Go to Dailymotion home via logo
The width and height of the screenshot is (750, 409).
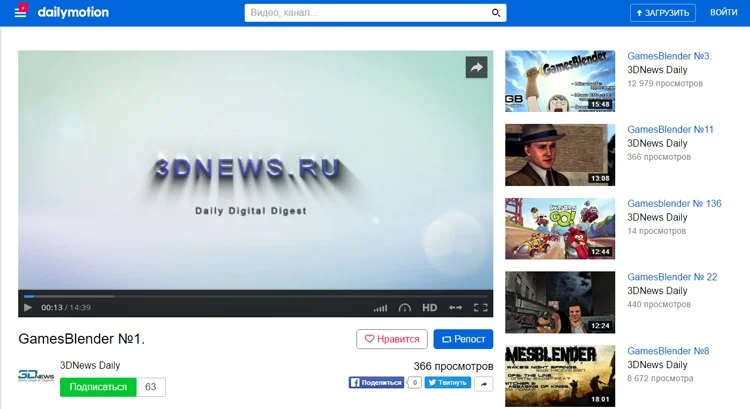click(x=73, y=12)
